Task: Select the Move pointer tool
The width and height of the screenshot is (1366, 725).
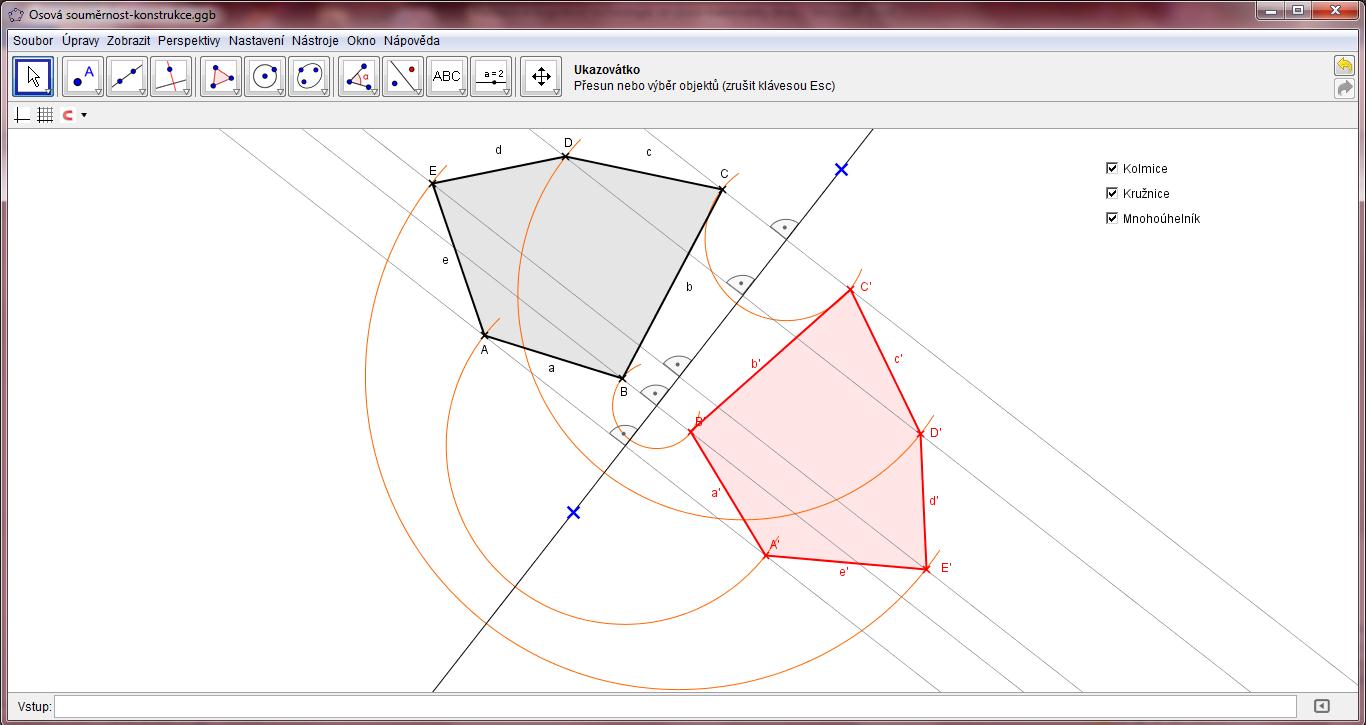Action: [33, 76]
